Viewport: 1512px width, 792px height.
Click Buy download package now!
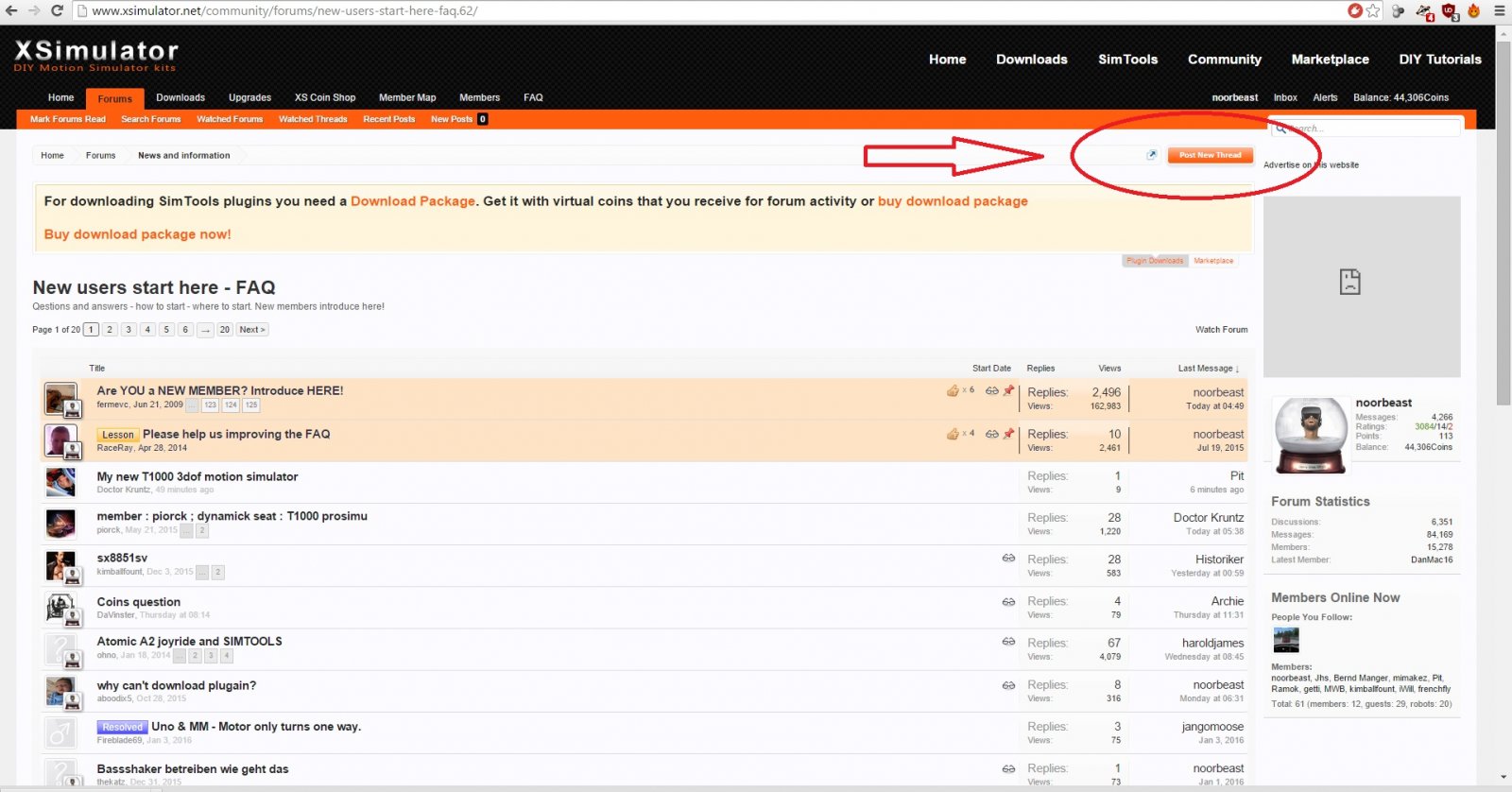point(137,234)
